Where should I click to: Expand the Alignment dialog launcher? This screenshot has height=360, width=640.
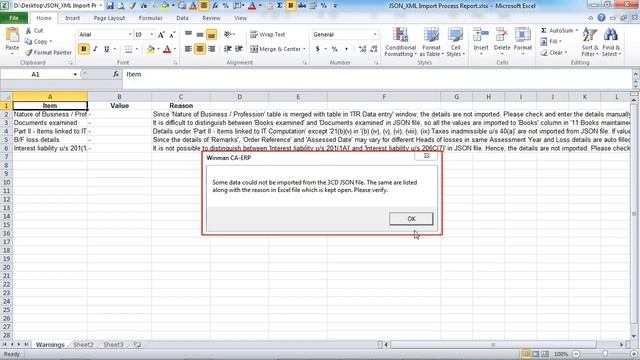click(304, 63)
